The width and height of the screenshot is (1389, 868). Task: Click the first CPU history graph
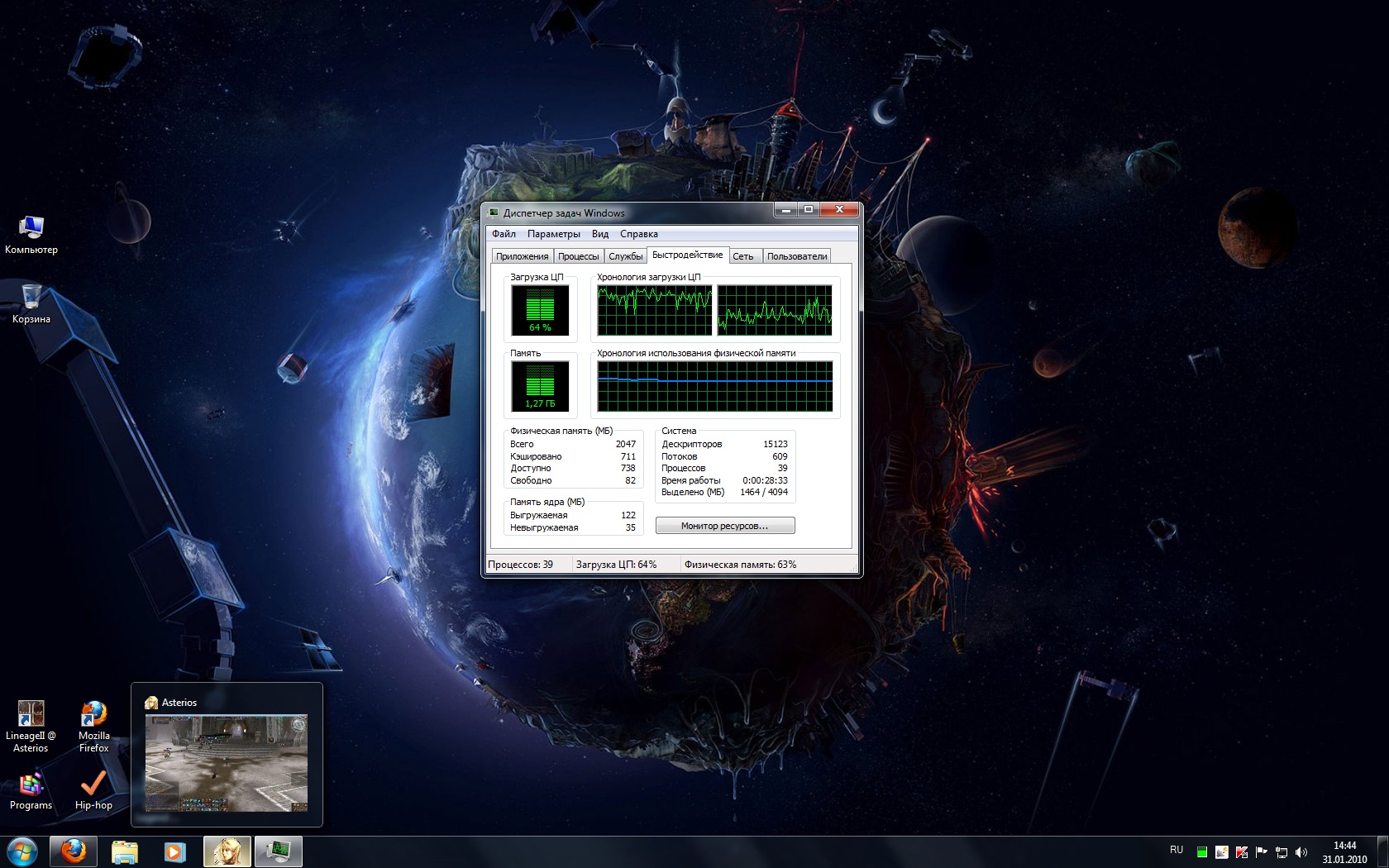[655, 310]
